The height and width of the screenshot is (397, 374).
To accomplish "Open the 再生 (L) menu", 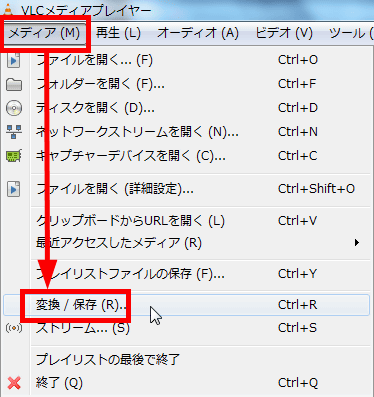I will [x=118, y=33].
